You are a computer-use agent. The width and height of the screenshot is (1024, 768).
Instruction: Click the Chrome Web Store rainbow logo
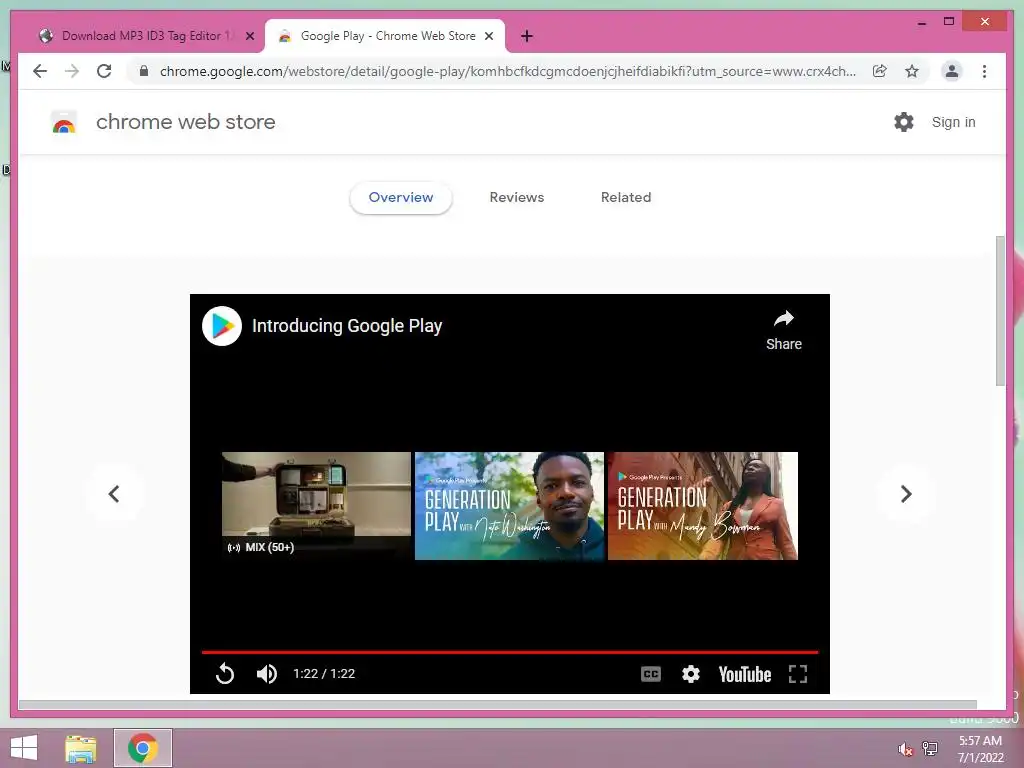(64, 122)
